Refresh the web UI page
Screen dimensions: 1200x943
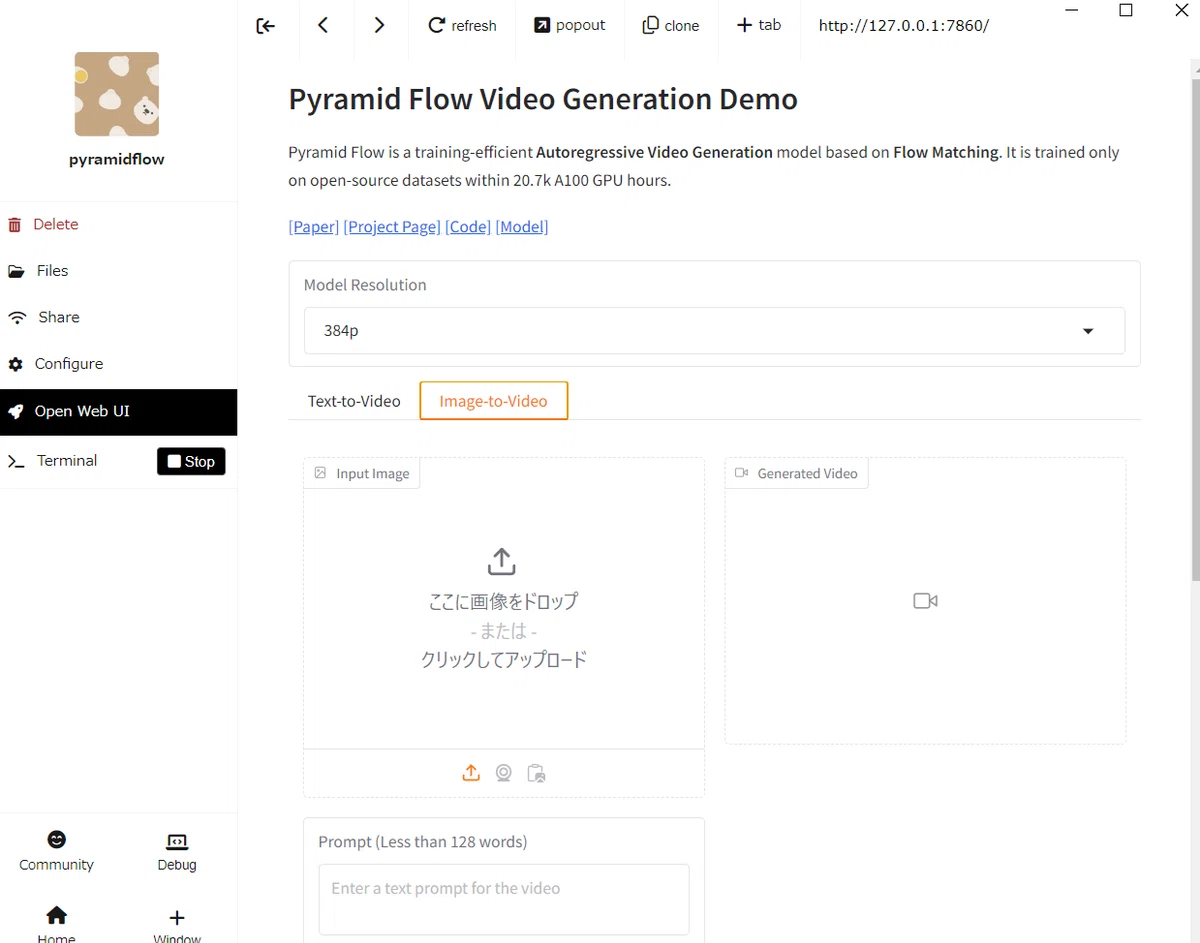coord(462,25)
